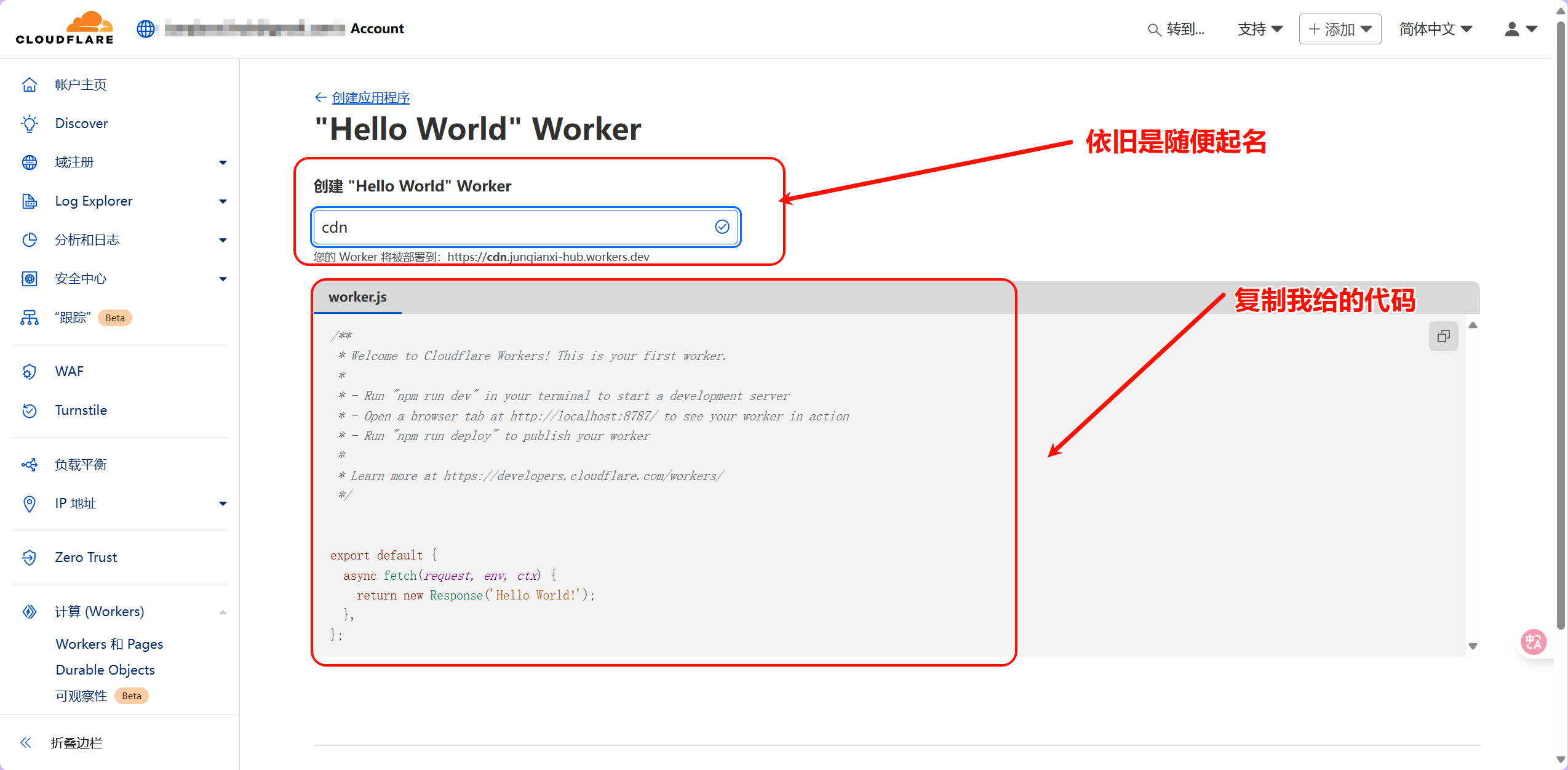This screenshot has width=1568, height=770.
Task: Click the Log Explorer document icon
Action: [30, 201]
